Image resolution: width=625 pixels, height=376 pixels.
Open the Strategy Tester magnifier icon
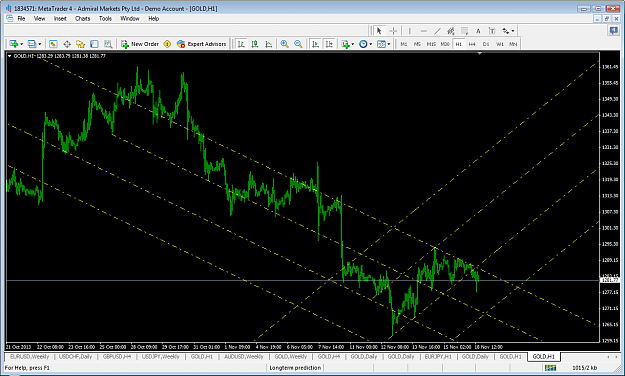tap(108, 44)
